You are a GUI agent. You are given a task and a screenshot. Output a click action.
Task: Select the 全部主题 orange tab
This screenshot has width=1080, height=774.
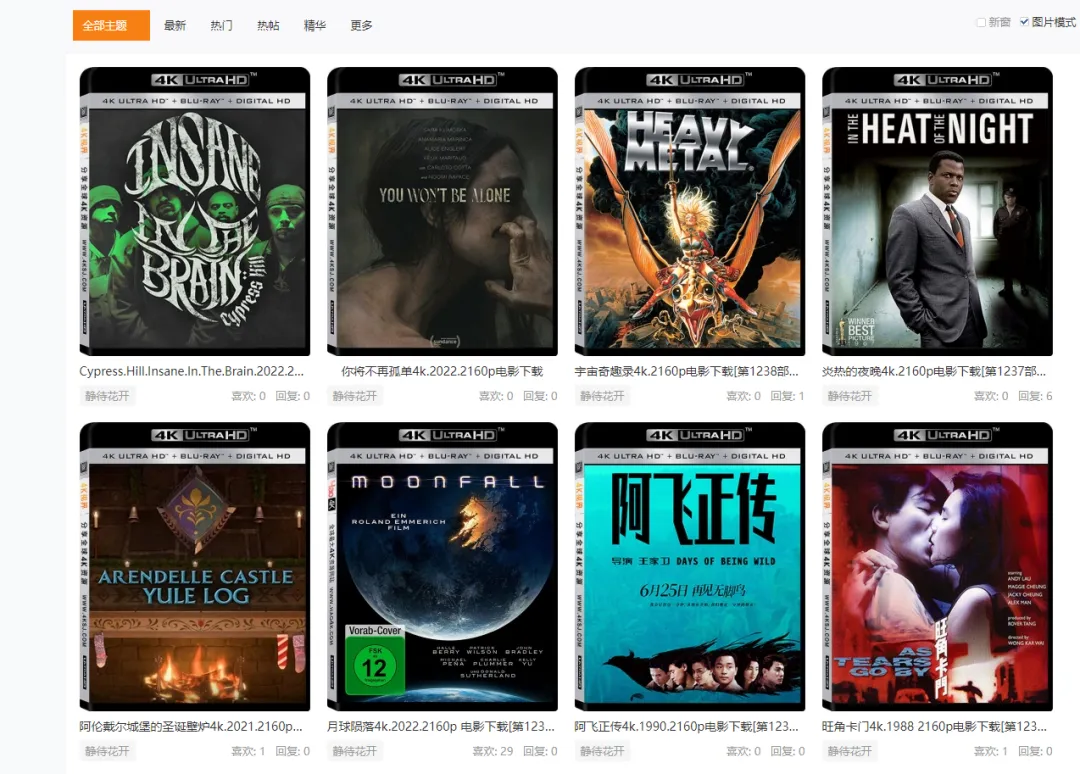[x=111, y=25]
